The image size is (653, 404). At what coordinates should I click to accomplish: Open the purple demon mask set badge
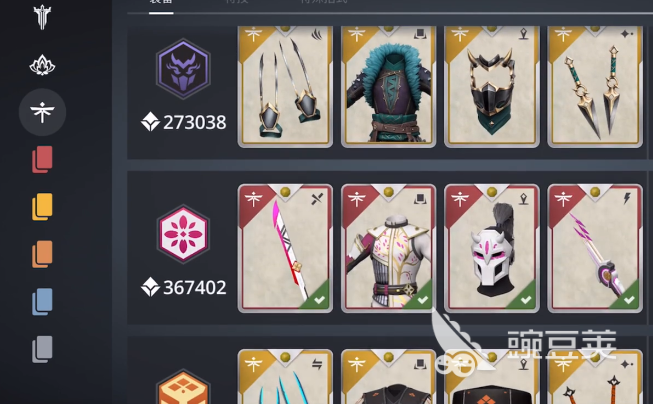183,69
